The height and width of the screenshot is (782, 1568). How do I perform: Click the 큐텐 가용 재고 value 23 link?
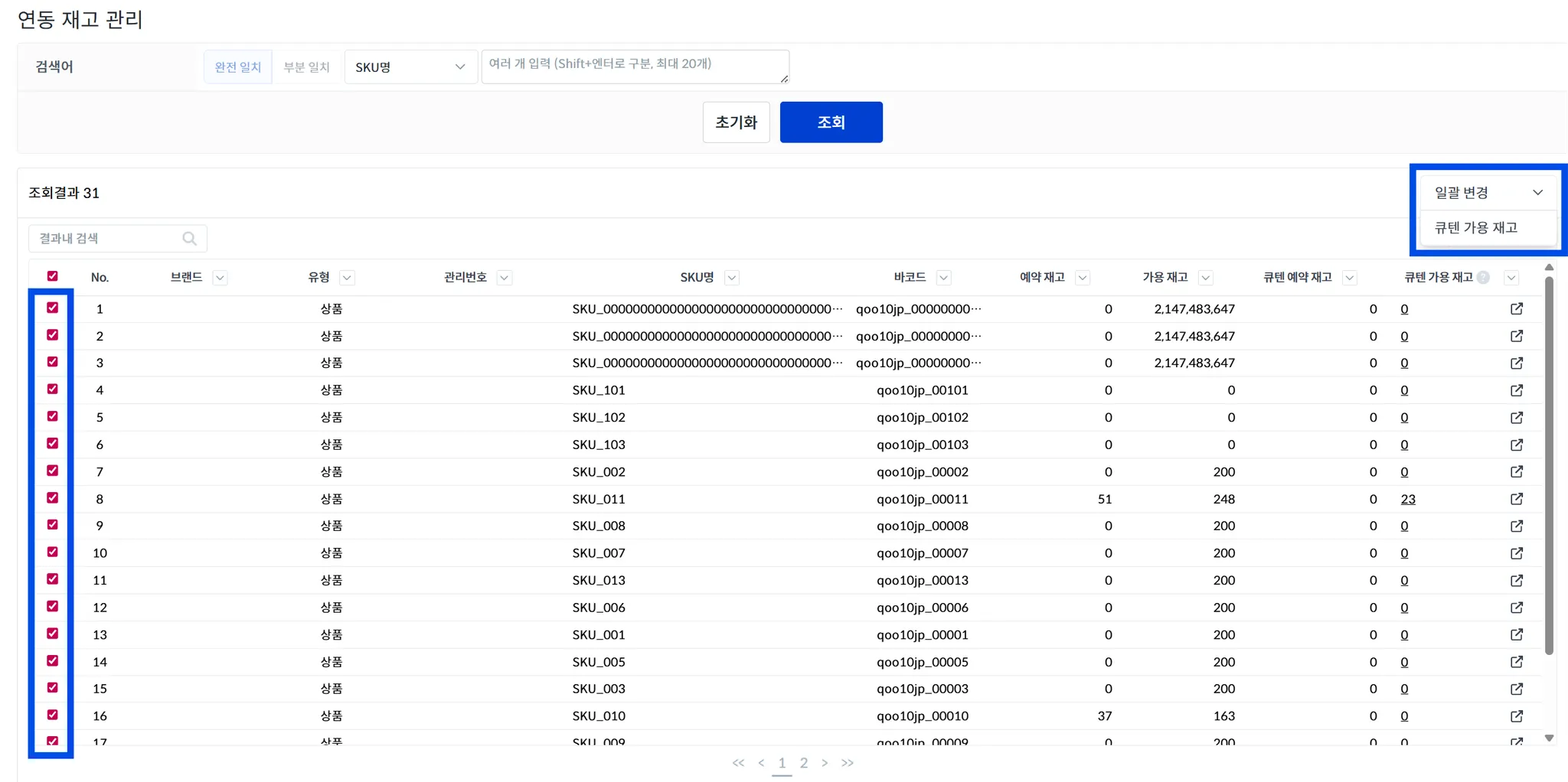1408,499
